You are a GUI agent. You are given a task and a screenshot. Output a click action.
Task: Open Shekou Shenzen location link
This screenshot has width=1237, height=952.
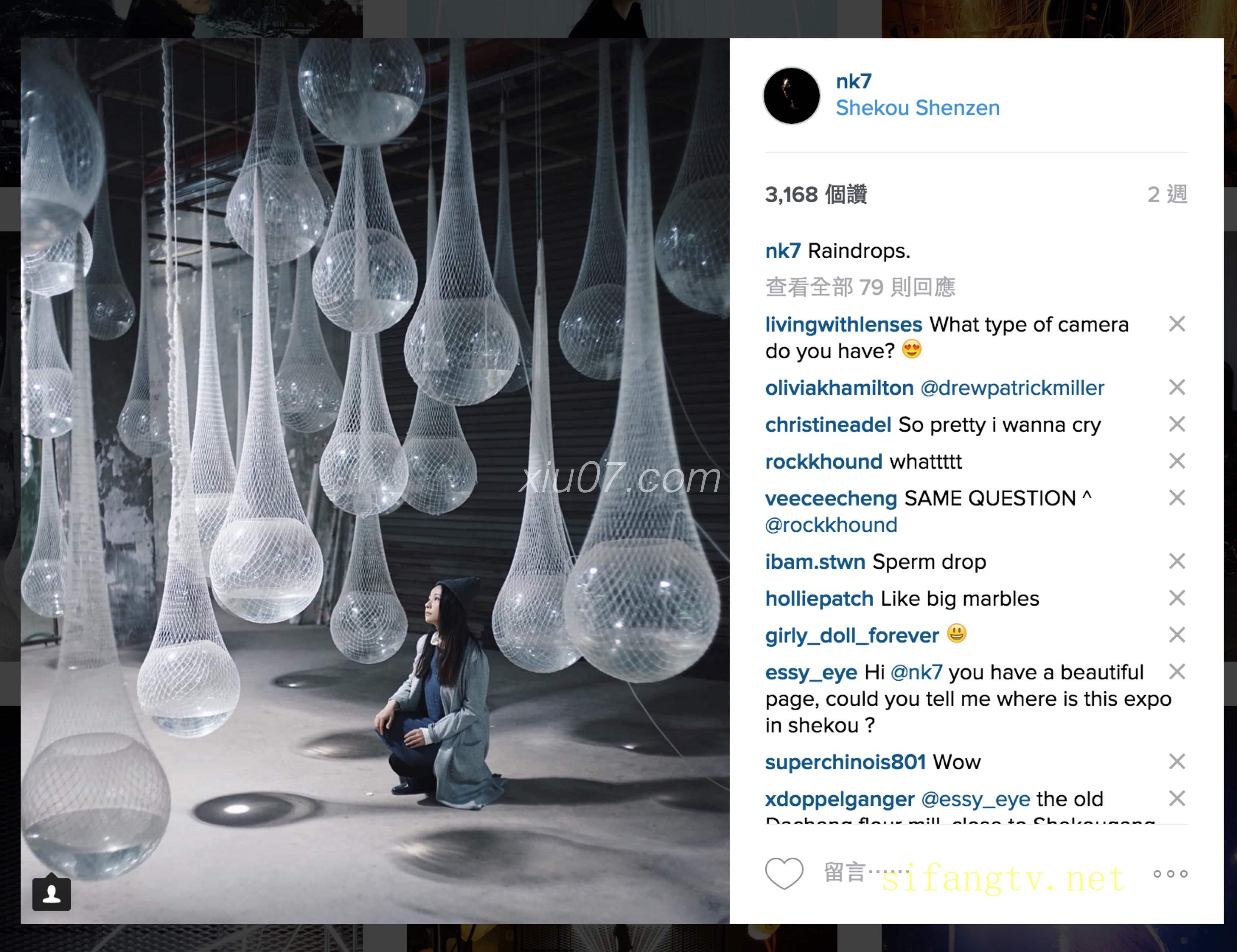click(917, 108)
